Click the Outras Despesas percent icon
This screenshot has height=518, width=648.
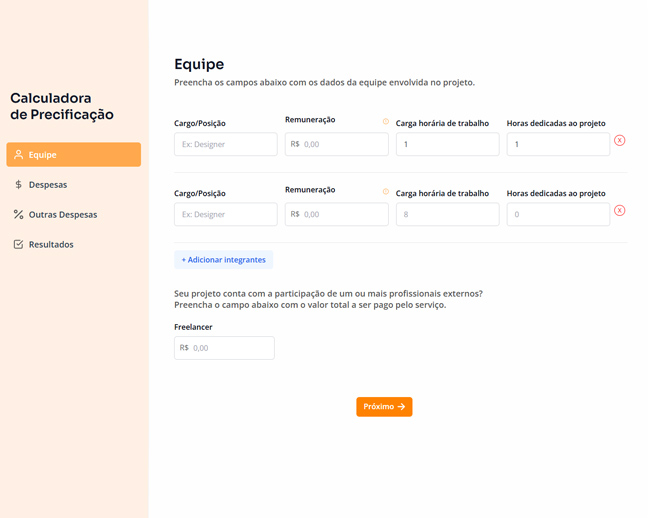pos(18,215)
